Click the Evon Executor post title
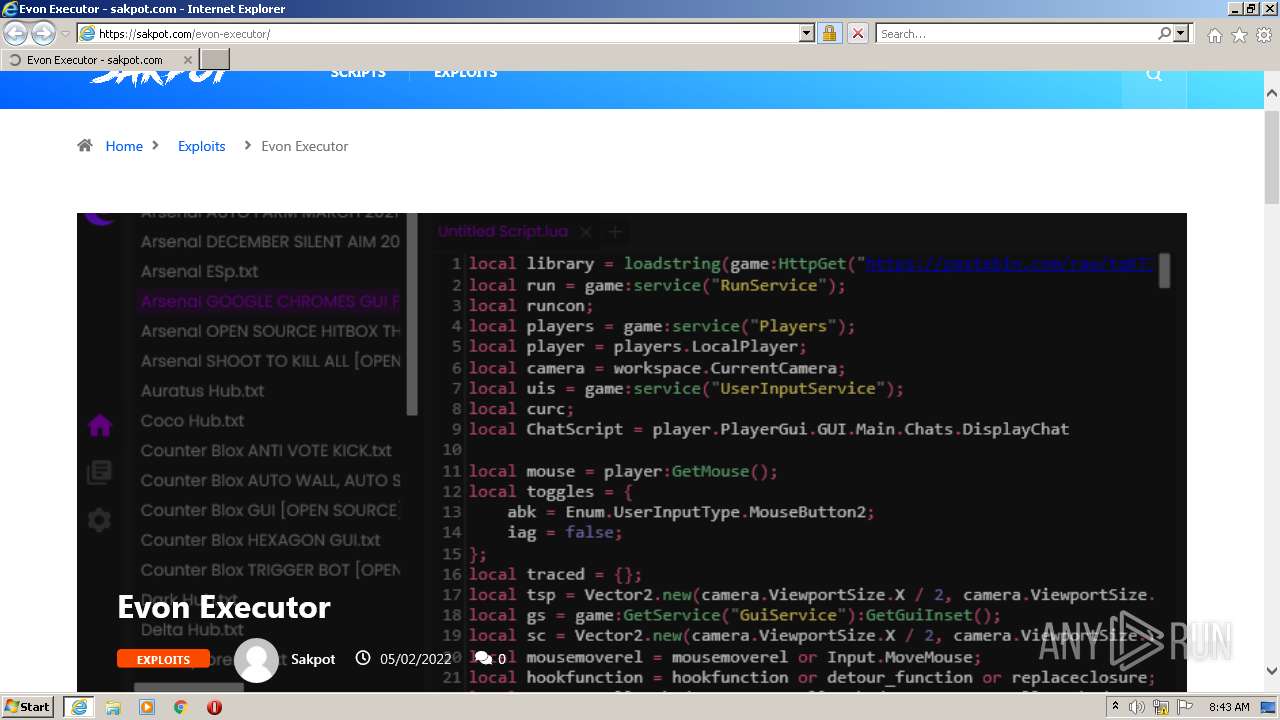Viewport: 1280px width, 720px height. tap(224, 607)
